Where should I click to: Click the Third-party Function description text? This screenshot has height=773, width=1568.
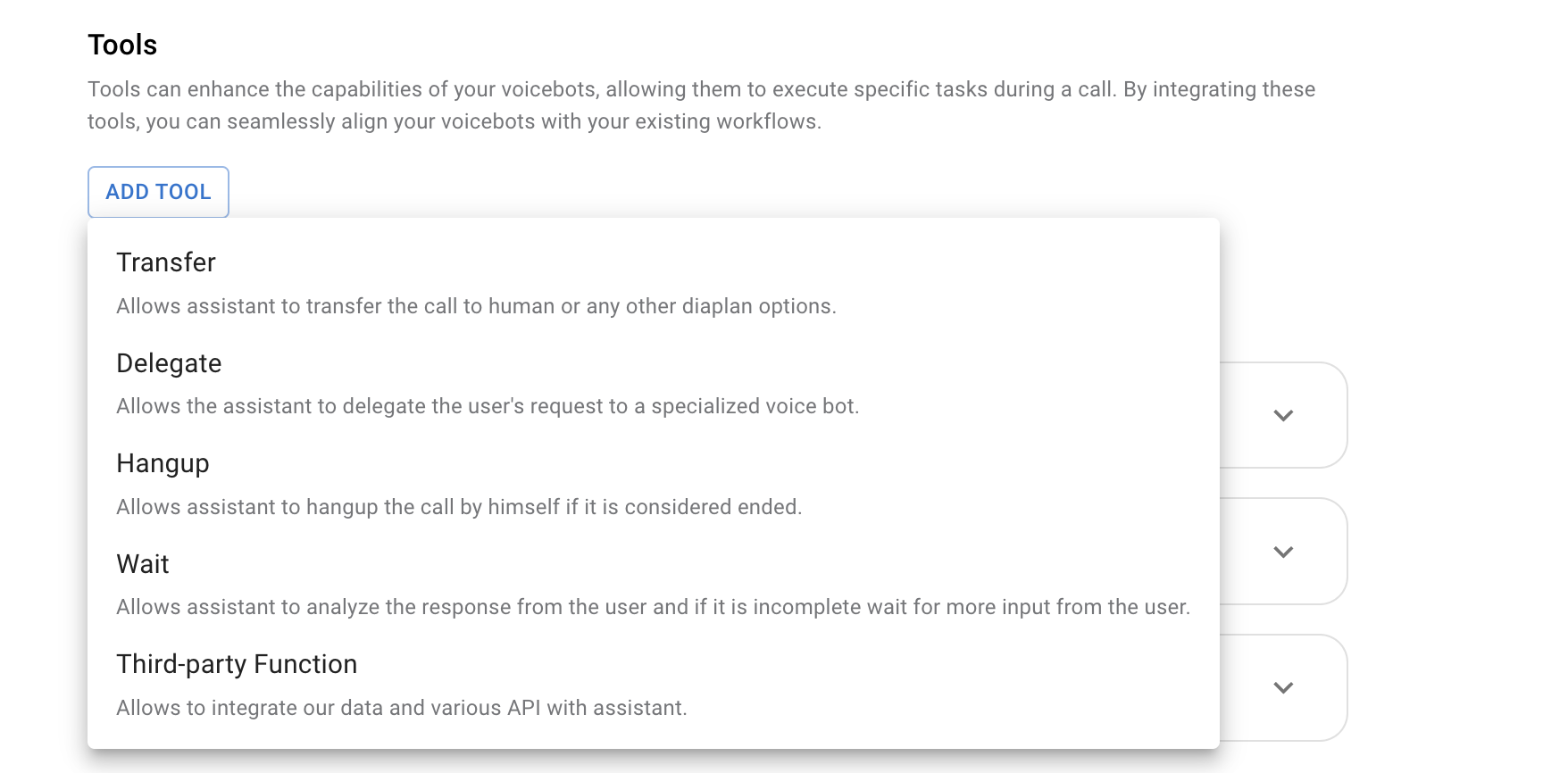pyautogui.click(x=401, y=707)
